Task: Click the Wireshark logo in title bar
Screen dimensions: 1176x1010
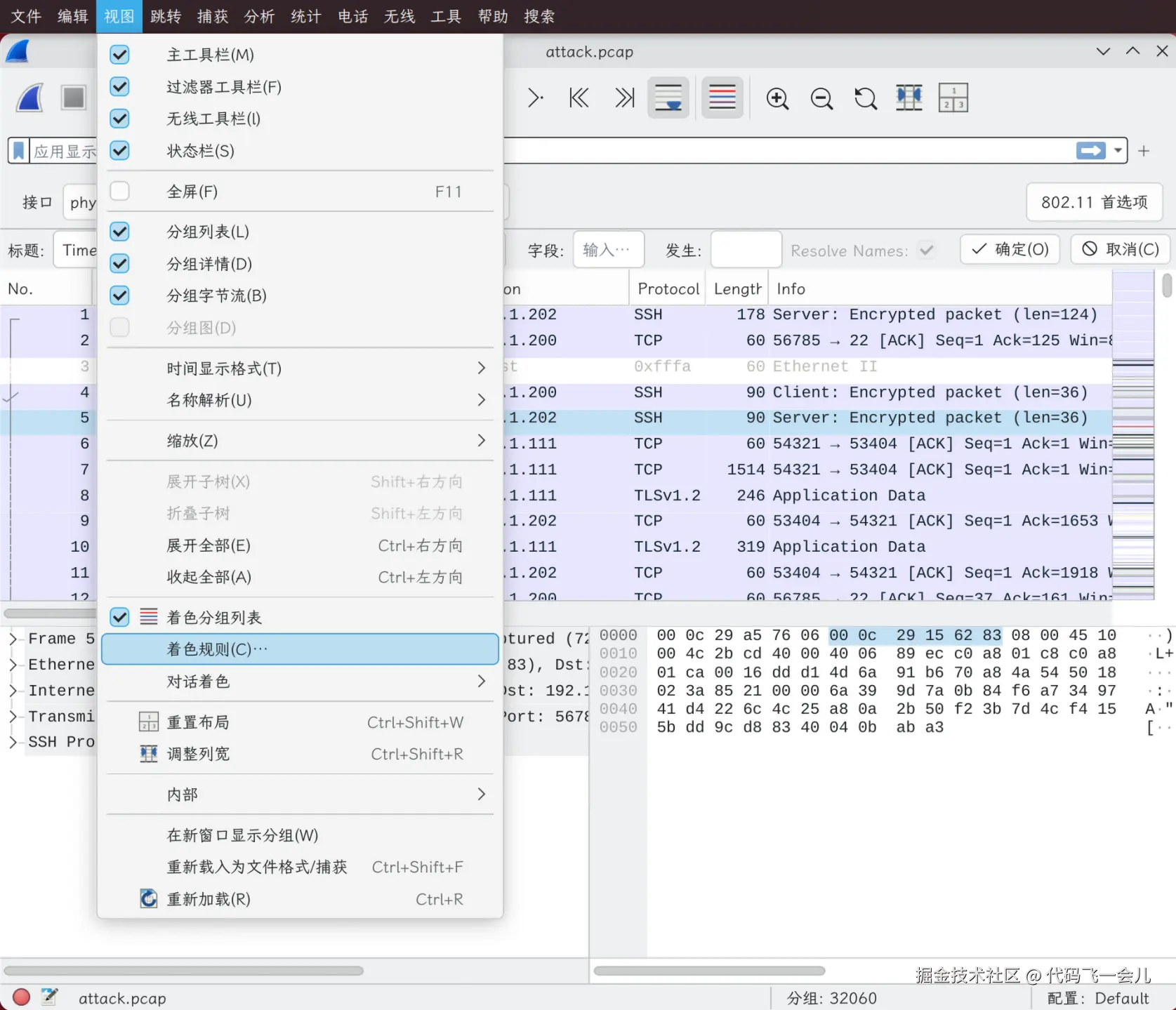Action: pos(18,51)
